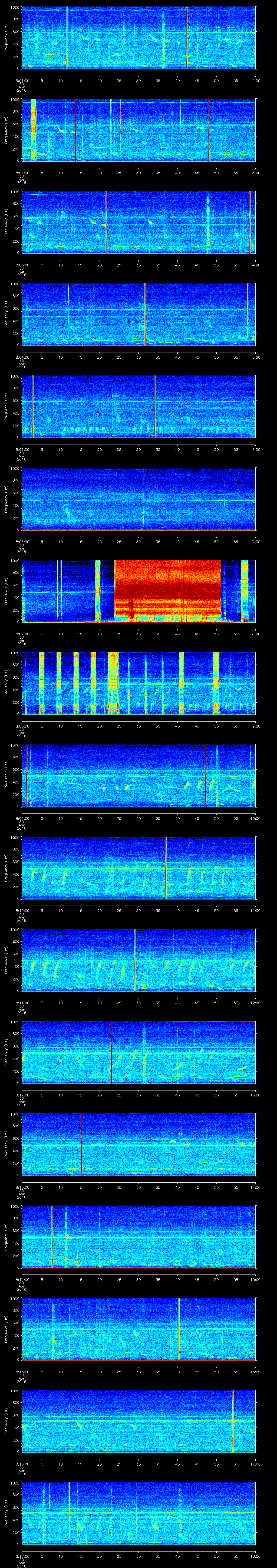
Task: Click 'Frequency (Hz)' axis label of 8:01:00 panel
Action: click(6, 38)
